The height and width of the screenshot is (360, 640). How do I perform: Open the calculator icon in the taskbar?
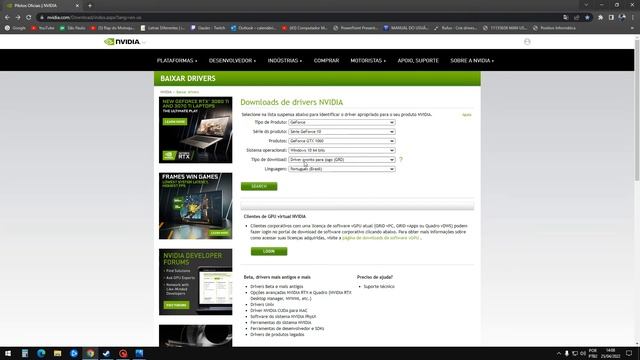click(25, 353)
